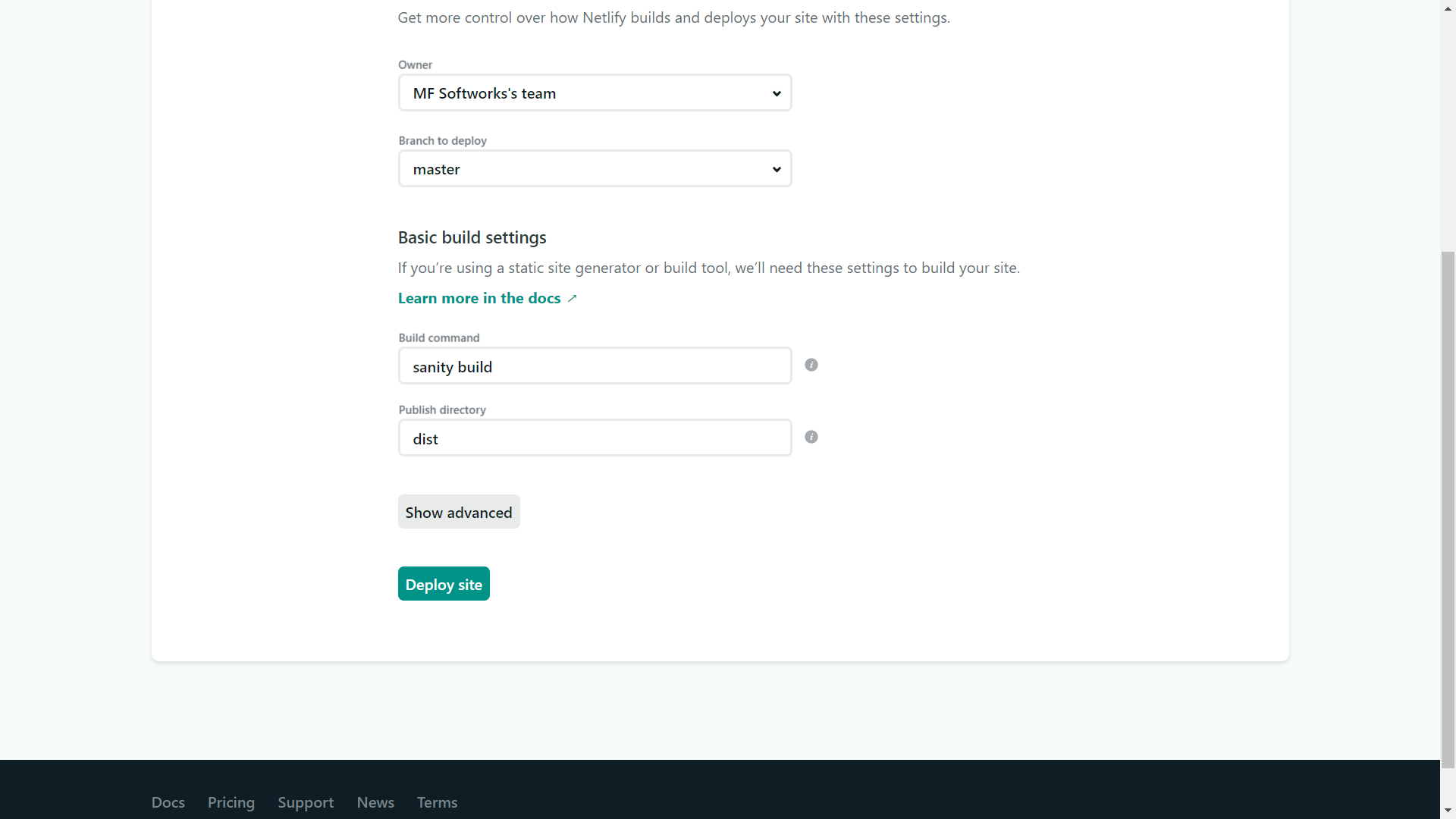1456x819 pixels.
Task: Click info icon next to Publish directory
Action: click(811, 438)
